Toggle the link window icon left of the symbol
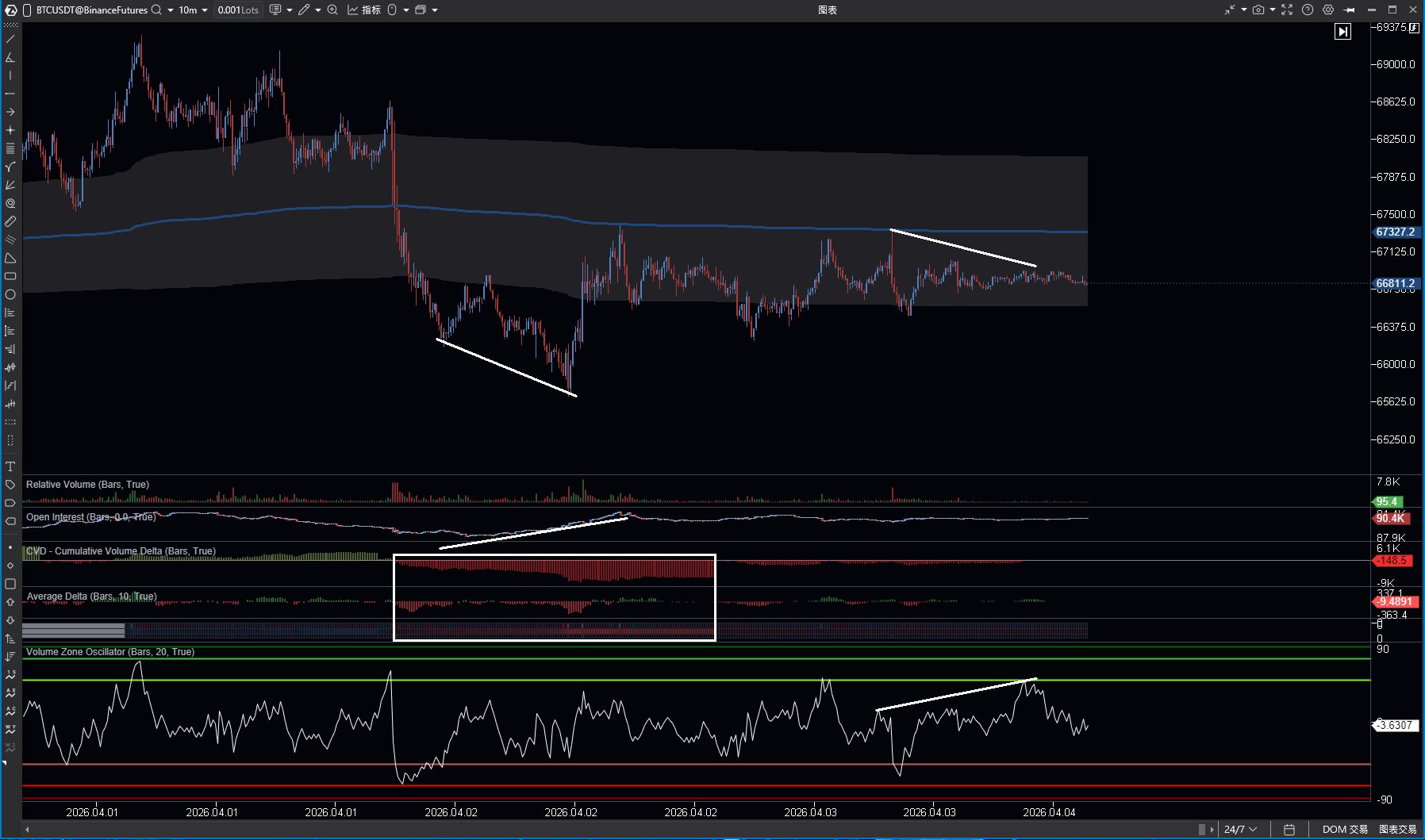This screenshot has height=840, width=1425. tap(27, 10)
